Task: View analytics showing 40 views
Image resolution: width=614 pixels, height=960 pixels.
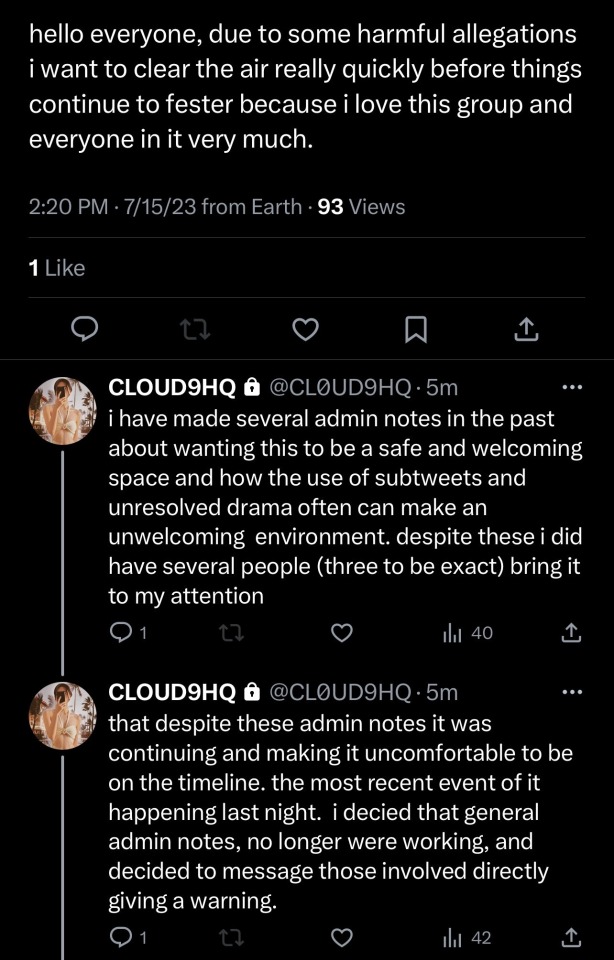Action: (468, 632)
